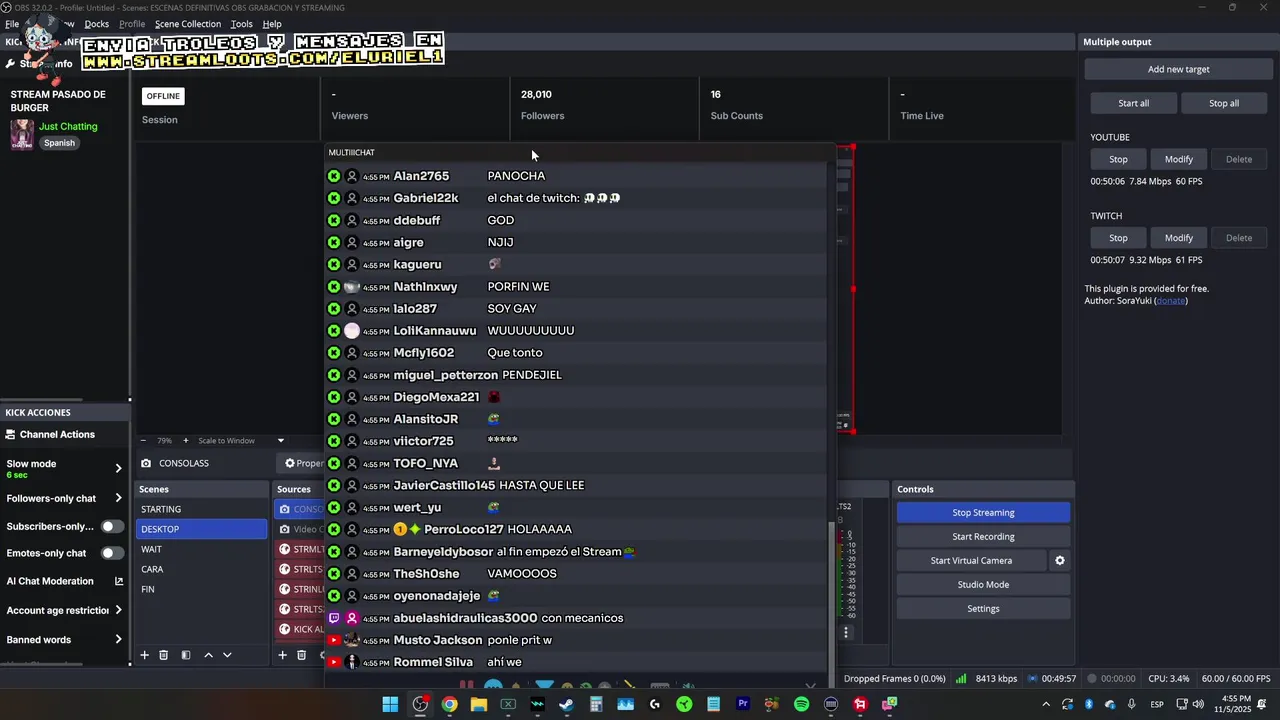Collapse the multichat dock bottom chevron
Screen dimensions: 1280x720
pyautogui.click(x=810, y=686)
